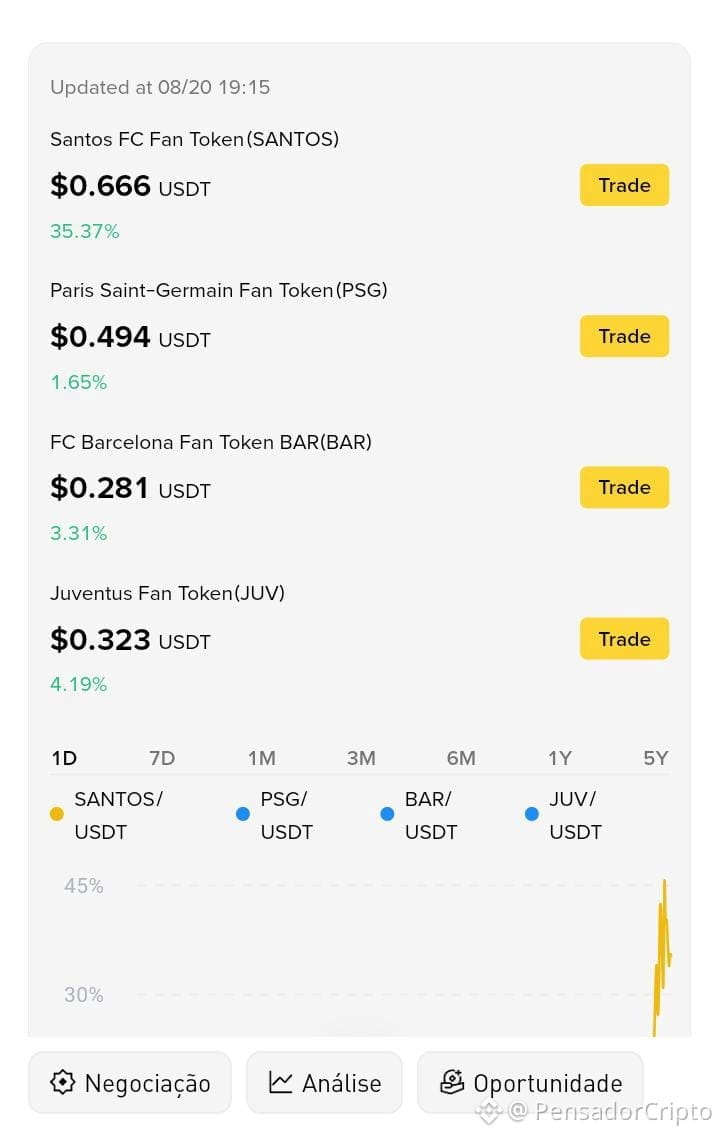Click the Oportunidade hand-coin icon
The height and width of the screenshot is (1136, 720).
pyautogui.click(x=452, y=1081)
